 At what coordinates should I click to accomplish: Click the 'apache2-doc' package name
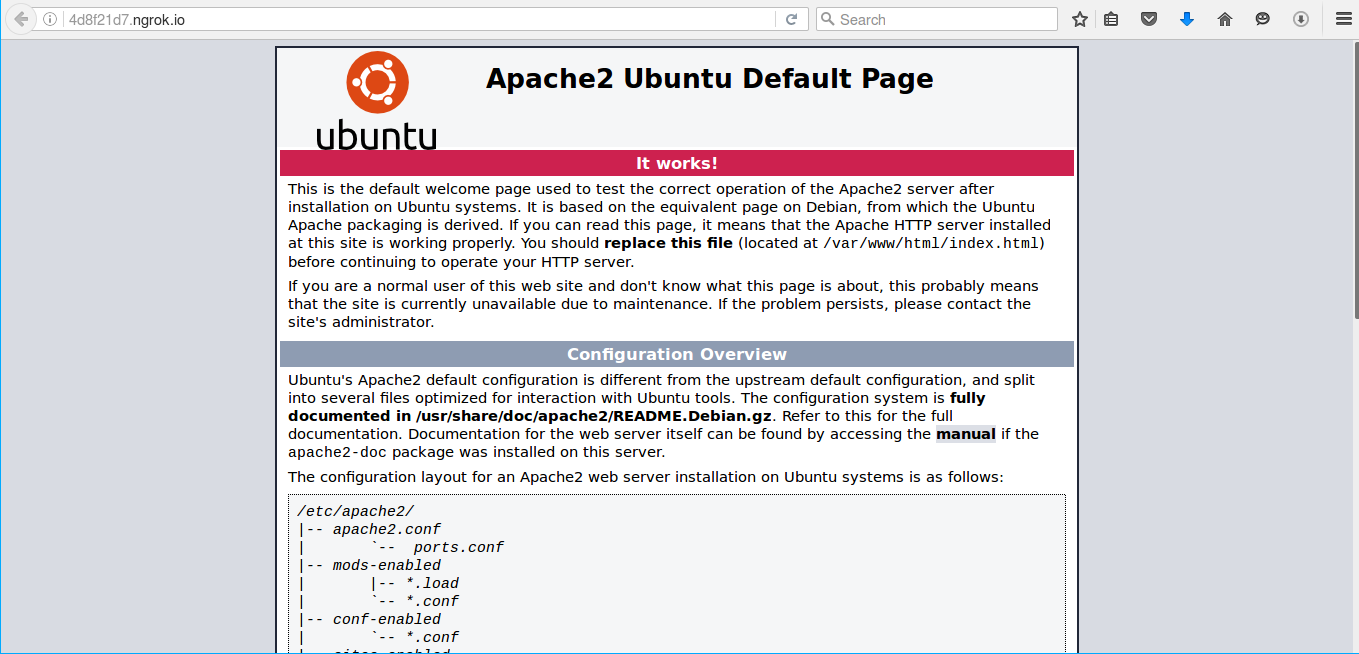(335, 452)
